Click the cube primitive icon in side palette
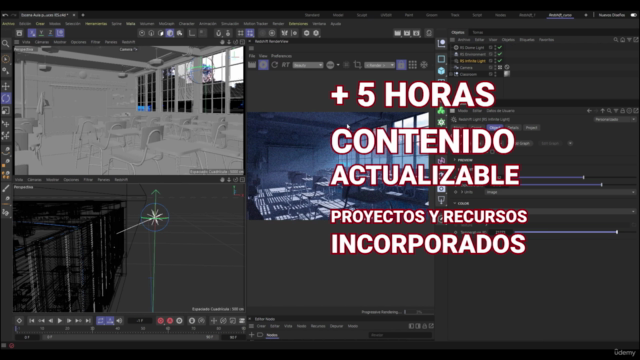 441,71
